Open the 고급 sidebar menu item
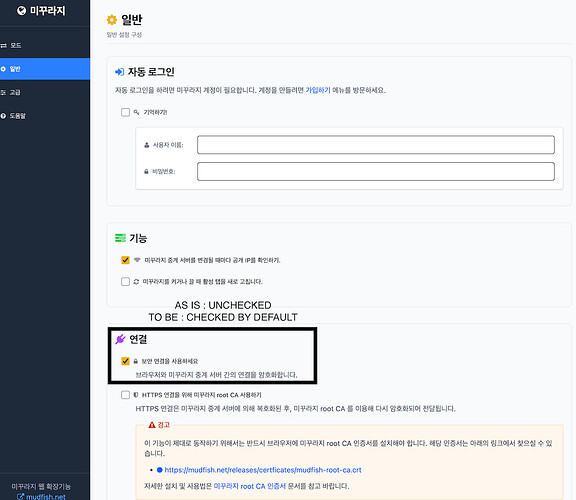 tap(45, 92)
